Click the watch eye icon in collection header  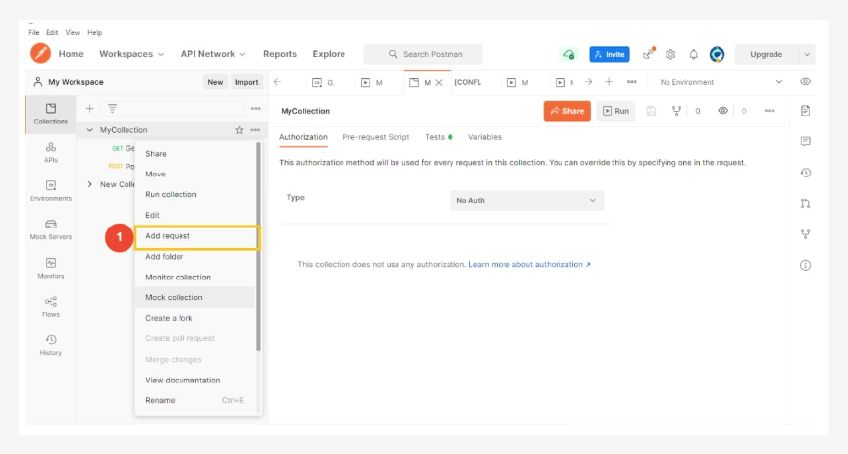(723, 111)
